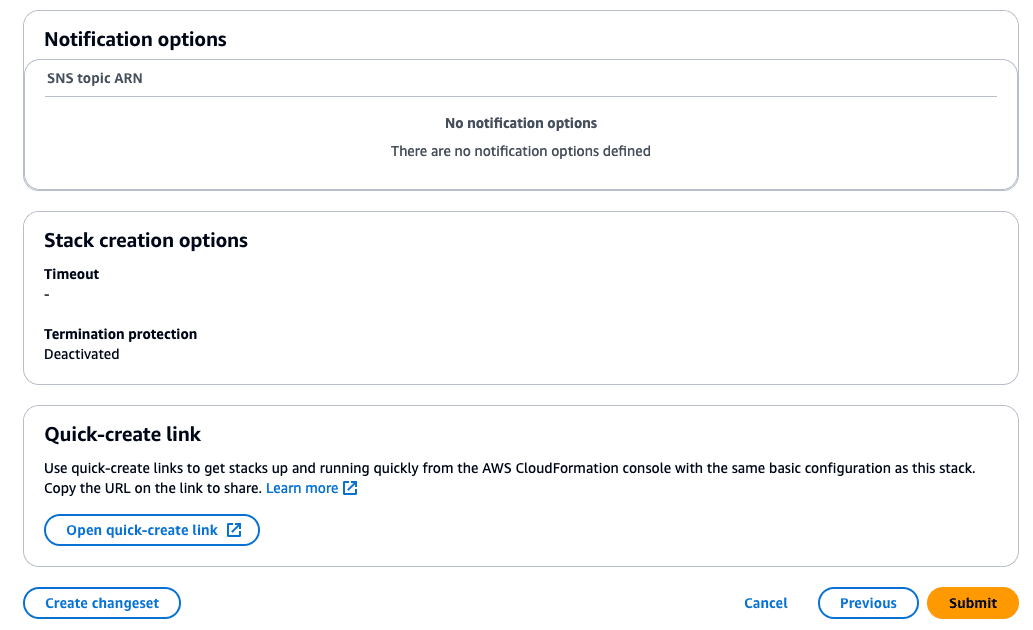Submit the stack creation
The width and height of the screenshot is (1033, 630).
point(971,602)
